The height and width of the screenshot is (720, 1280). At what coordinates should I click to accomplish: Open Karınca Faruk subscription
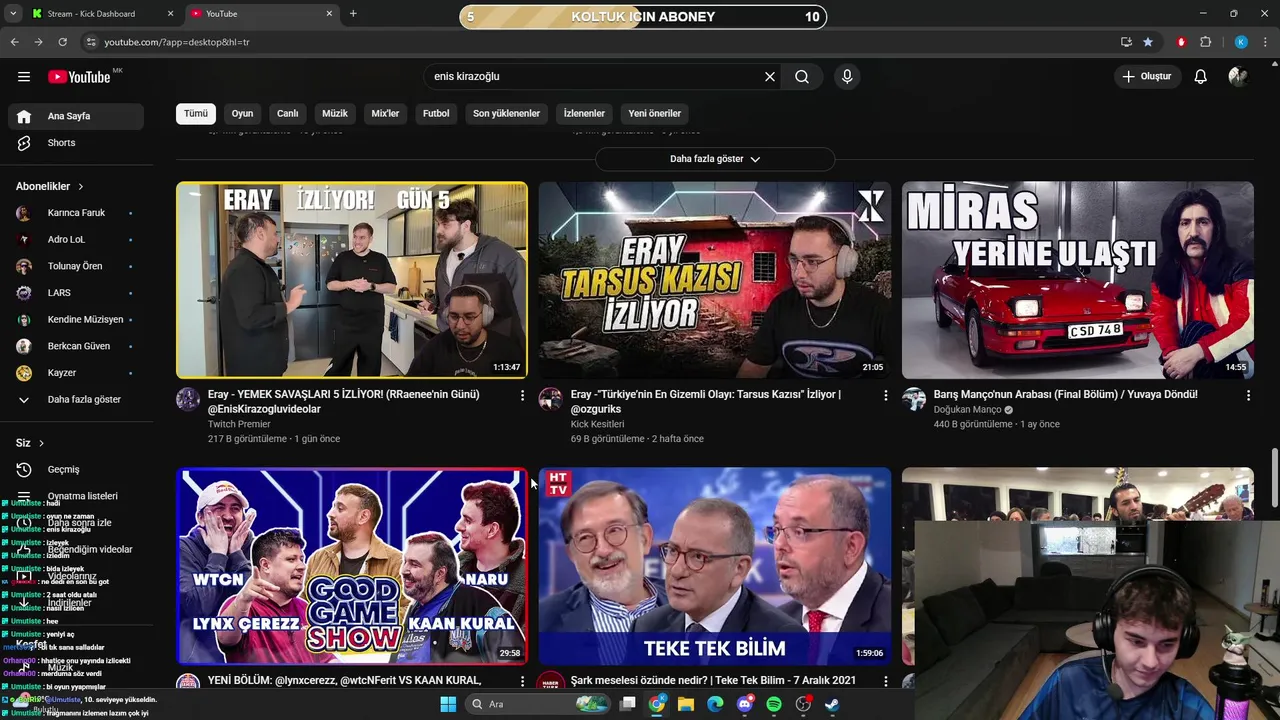coord(76,213)
